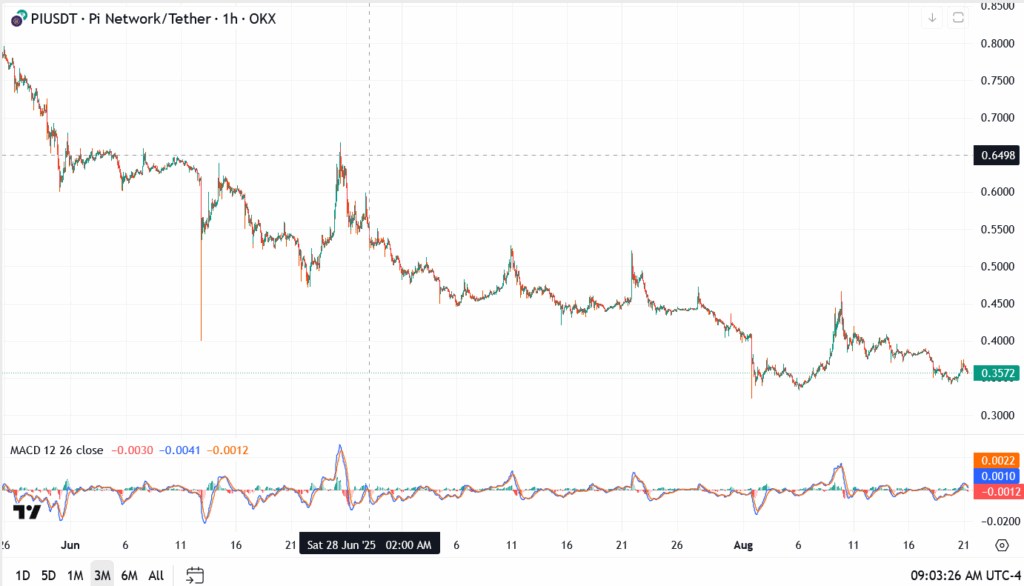This screenshot has height=586, width=1024.
Task: Click the 0.4500 price axis label
Action: pyautogui.click(x=997, y=304)
